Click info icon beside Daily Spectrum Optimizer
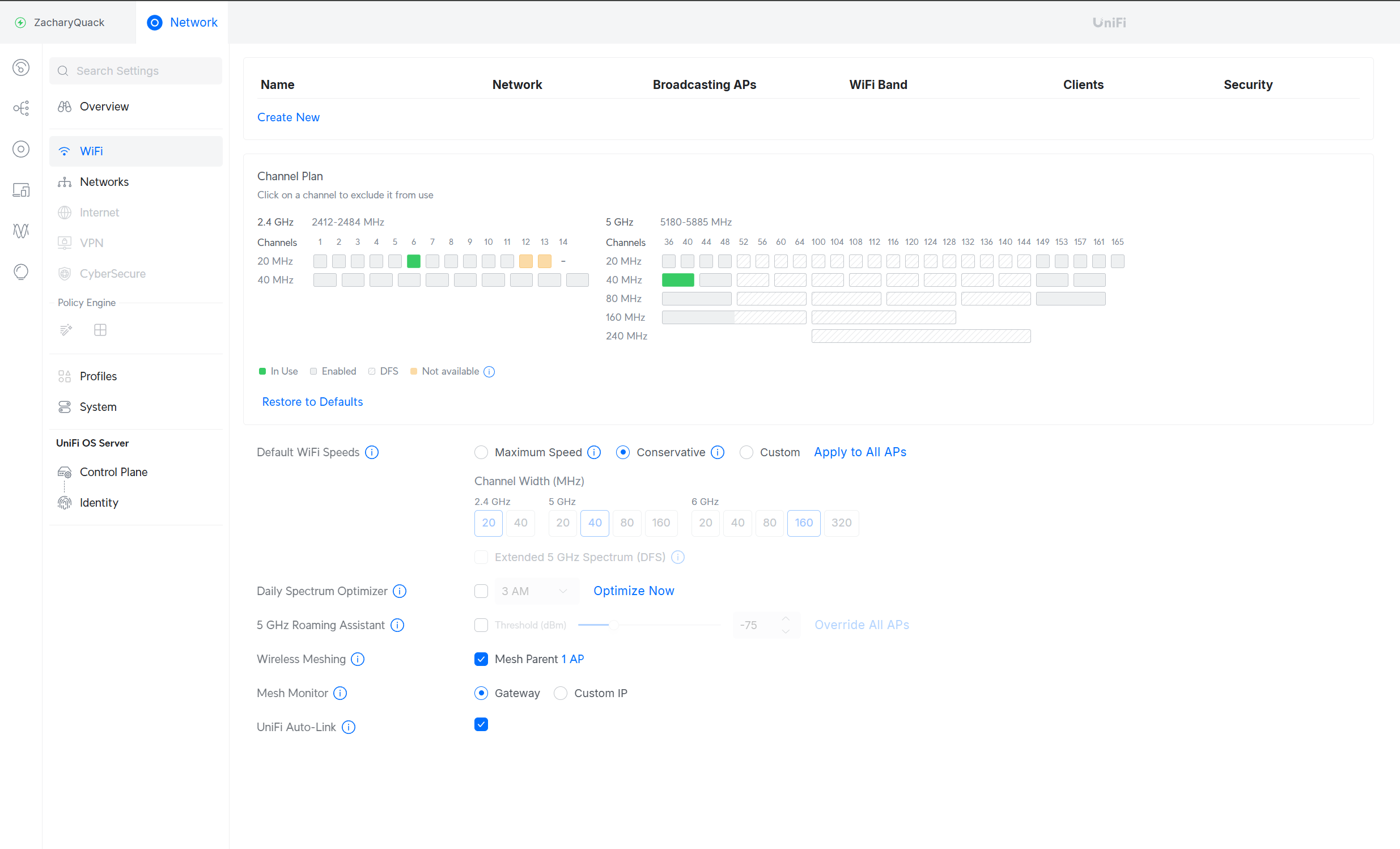Screen dimensions: 1400x849 coord(400,591)
